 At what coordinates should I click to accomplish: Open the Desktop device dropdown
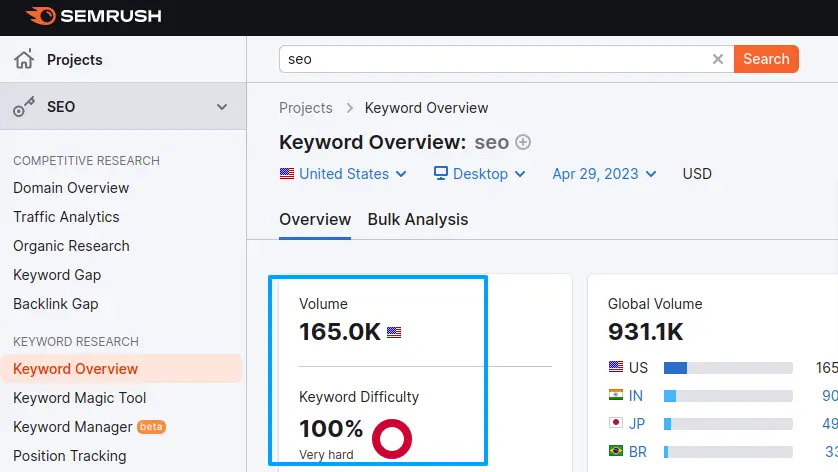click(479, 174)
